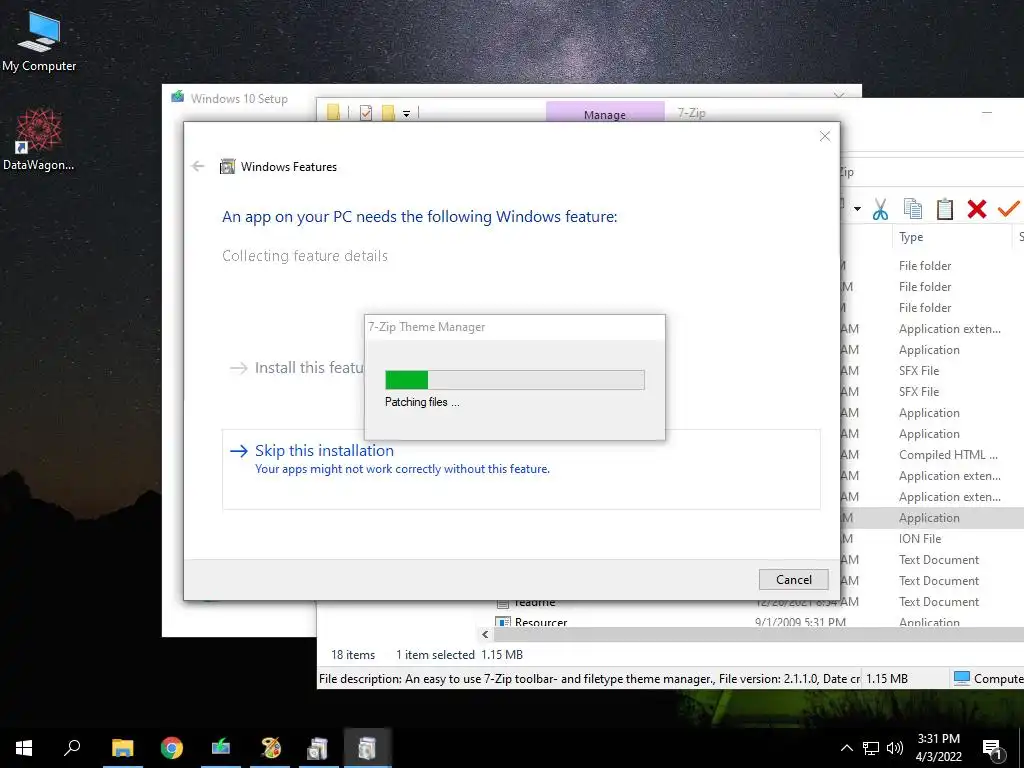Viewport: 1024px width, 768px height.
Task: Switch to the first Windows Features taskbar icon
Action: coord(318,748)
